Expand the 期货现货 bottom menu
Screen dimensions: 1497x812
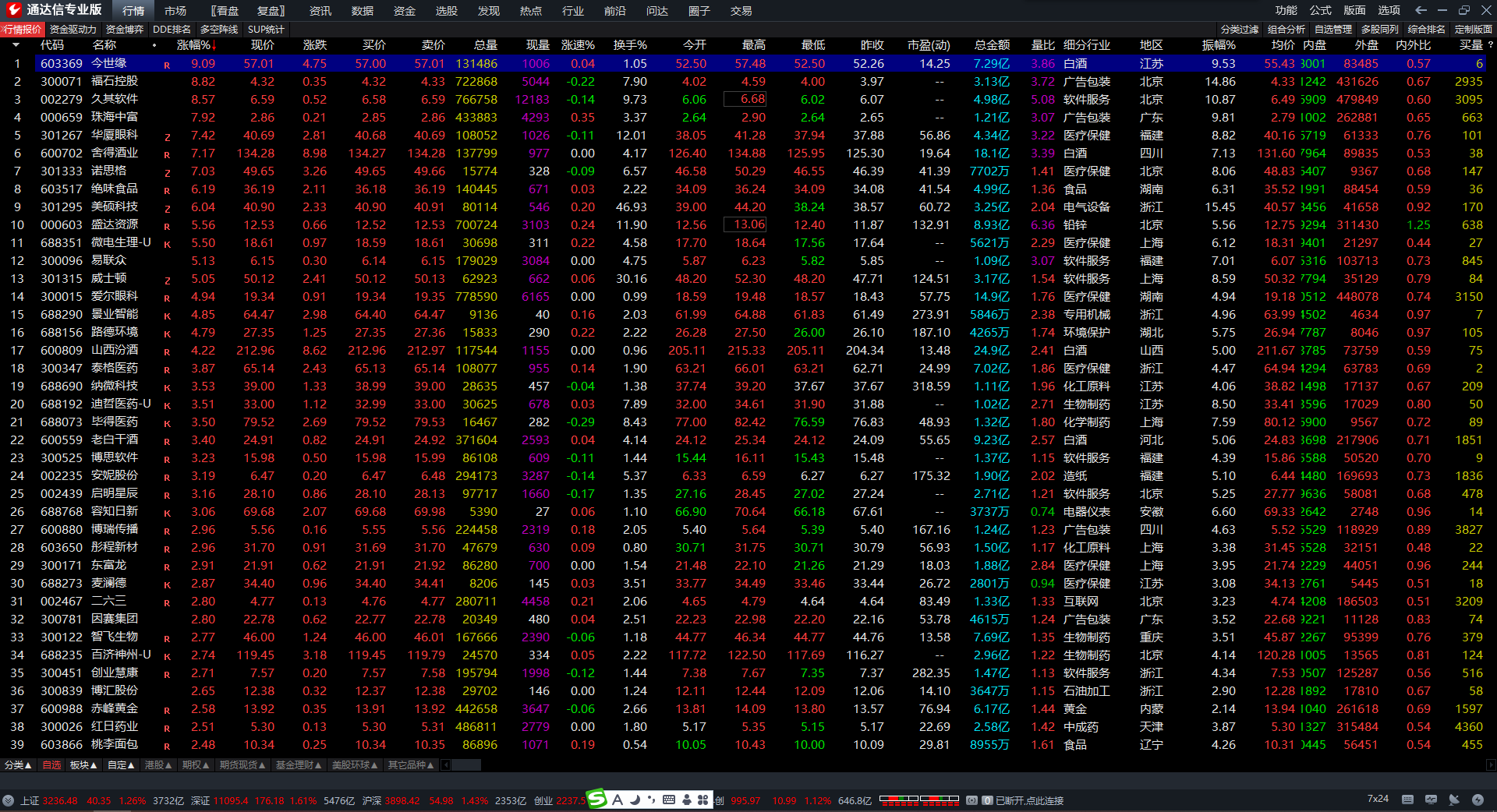(x=242, y=765)
